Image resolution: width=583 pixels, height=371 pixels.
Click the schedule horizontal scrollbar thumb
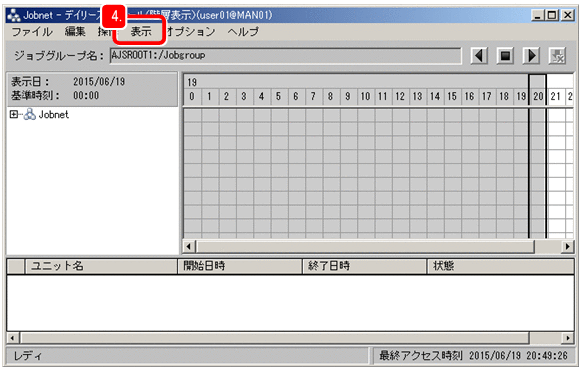click(365, 246)
